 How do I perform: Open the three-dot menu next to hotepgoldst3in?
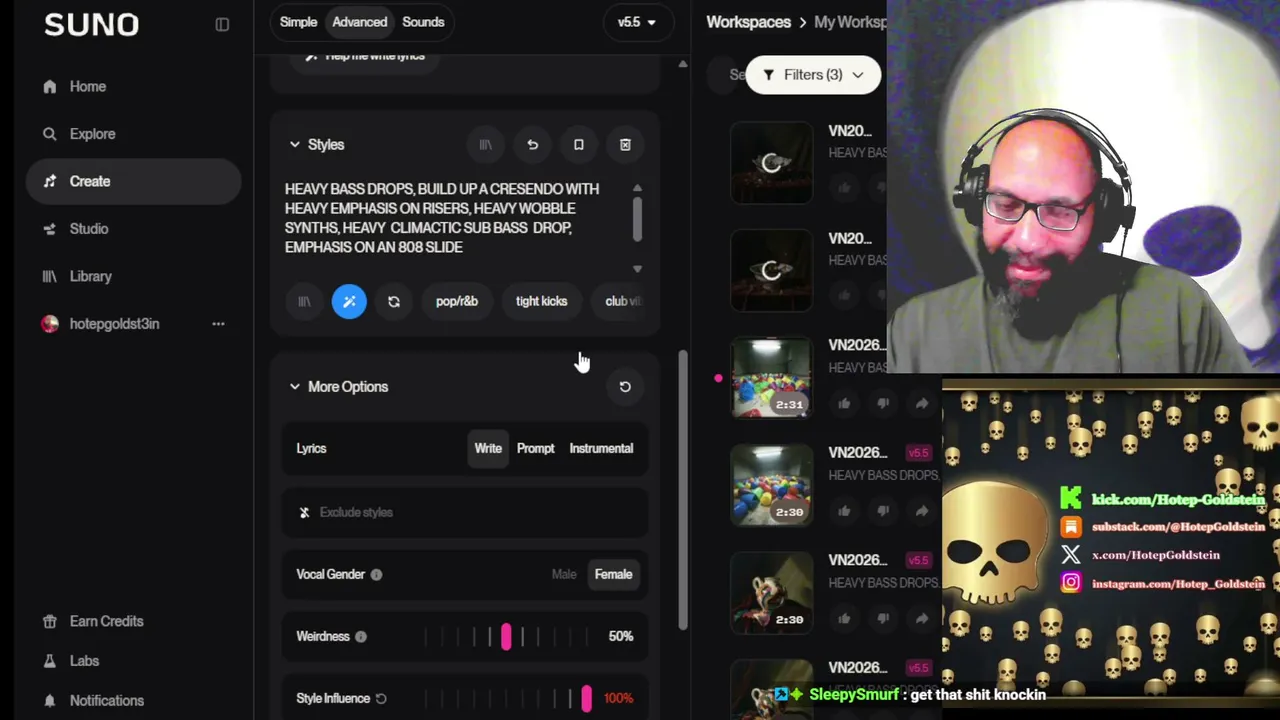[x=218, y=324]
